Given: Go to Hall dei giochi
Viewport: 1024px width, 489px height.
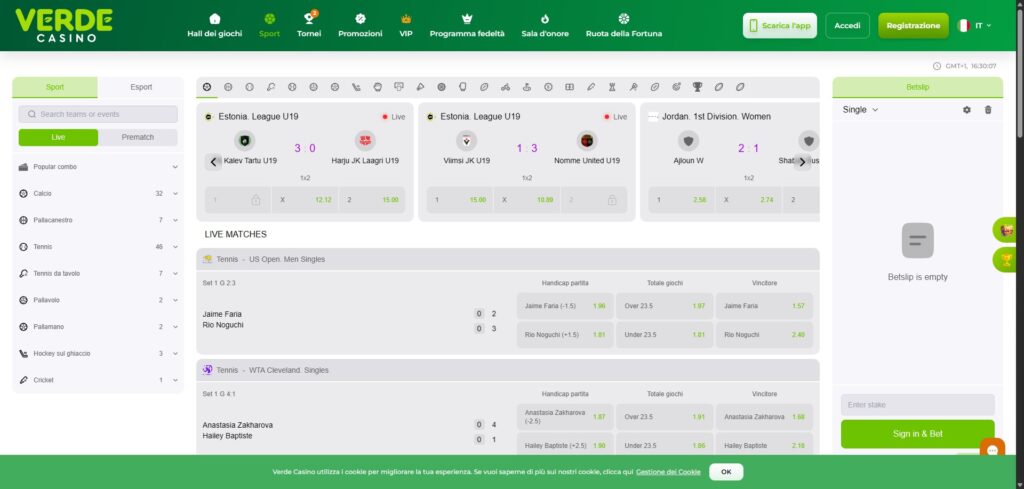Looking at the screenshot, I should (x=214, y=25).
